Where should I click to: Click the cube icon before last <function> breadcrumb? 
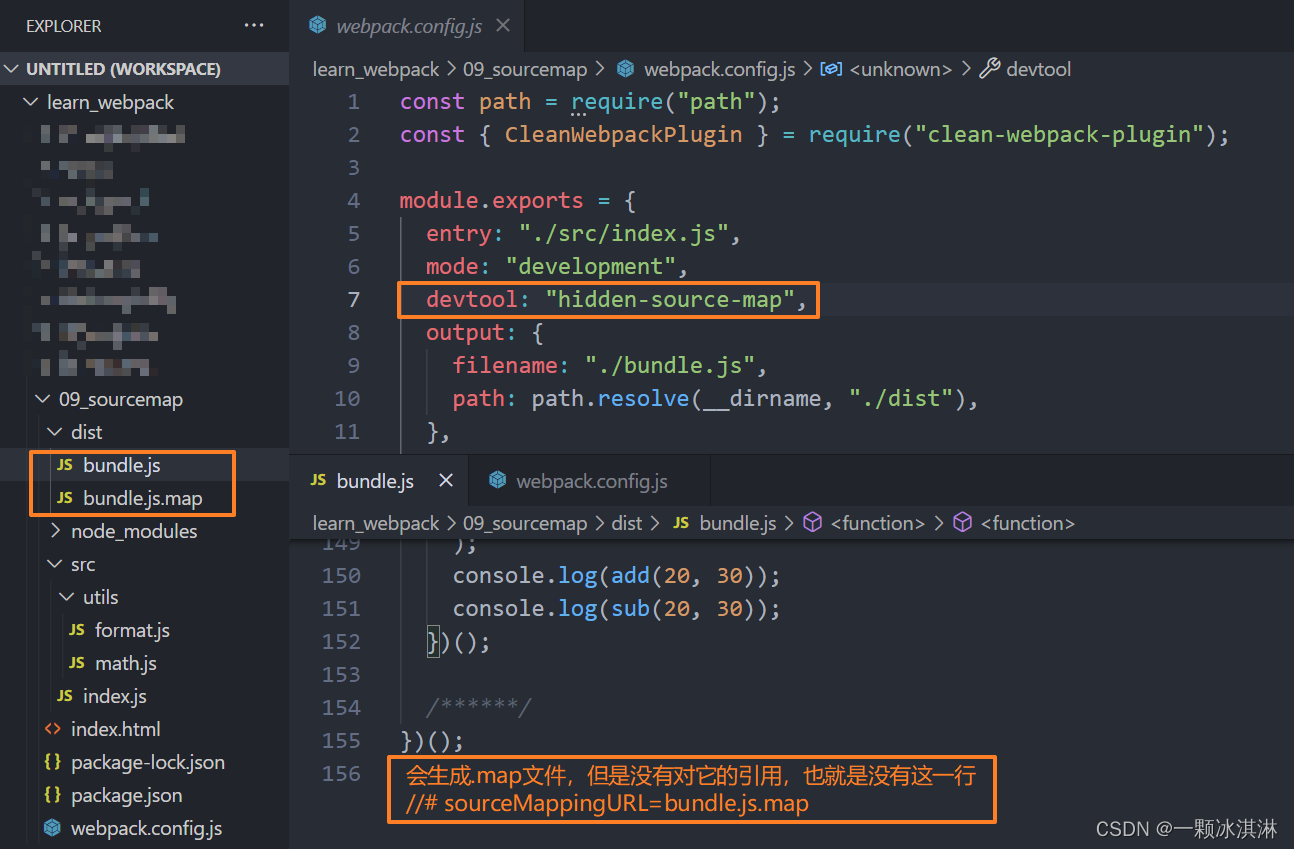tap(963, 523)
